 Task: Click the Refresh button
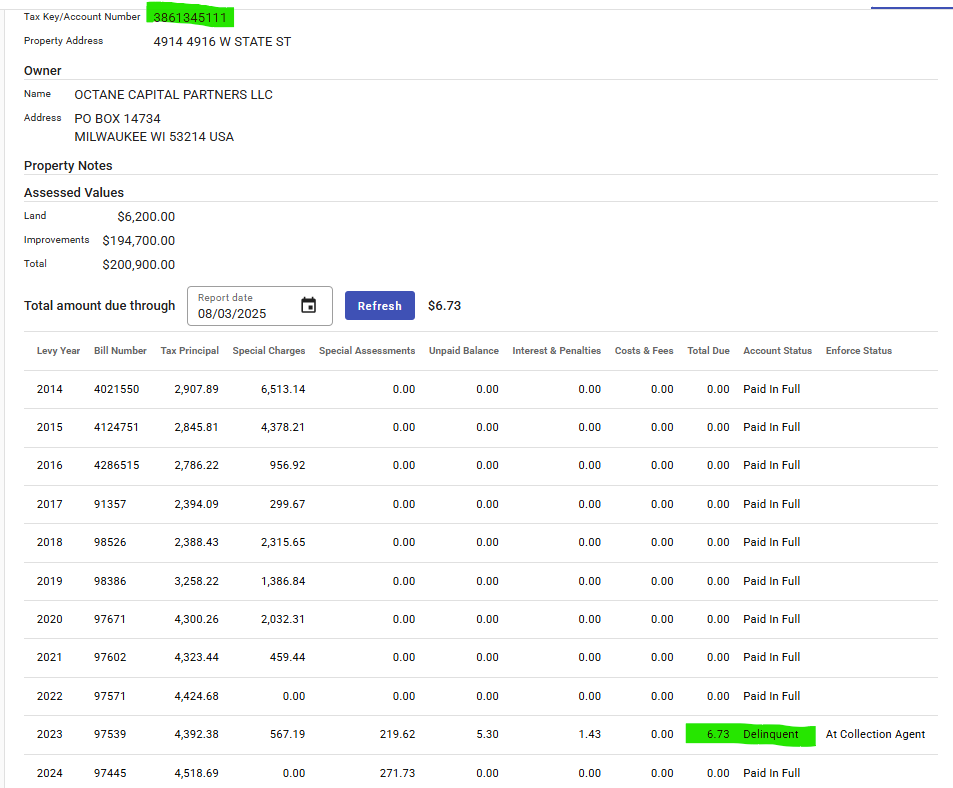(x=379, y=306)
